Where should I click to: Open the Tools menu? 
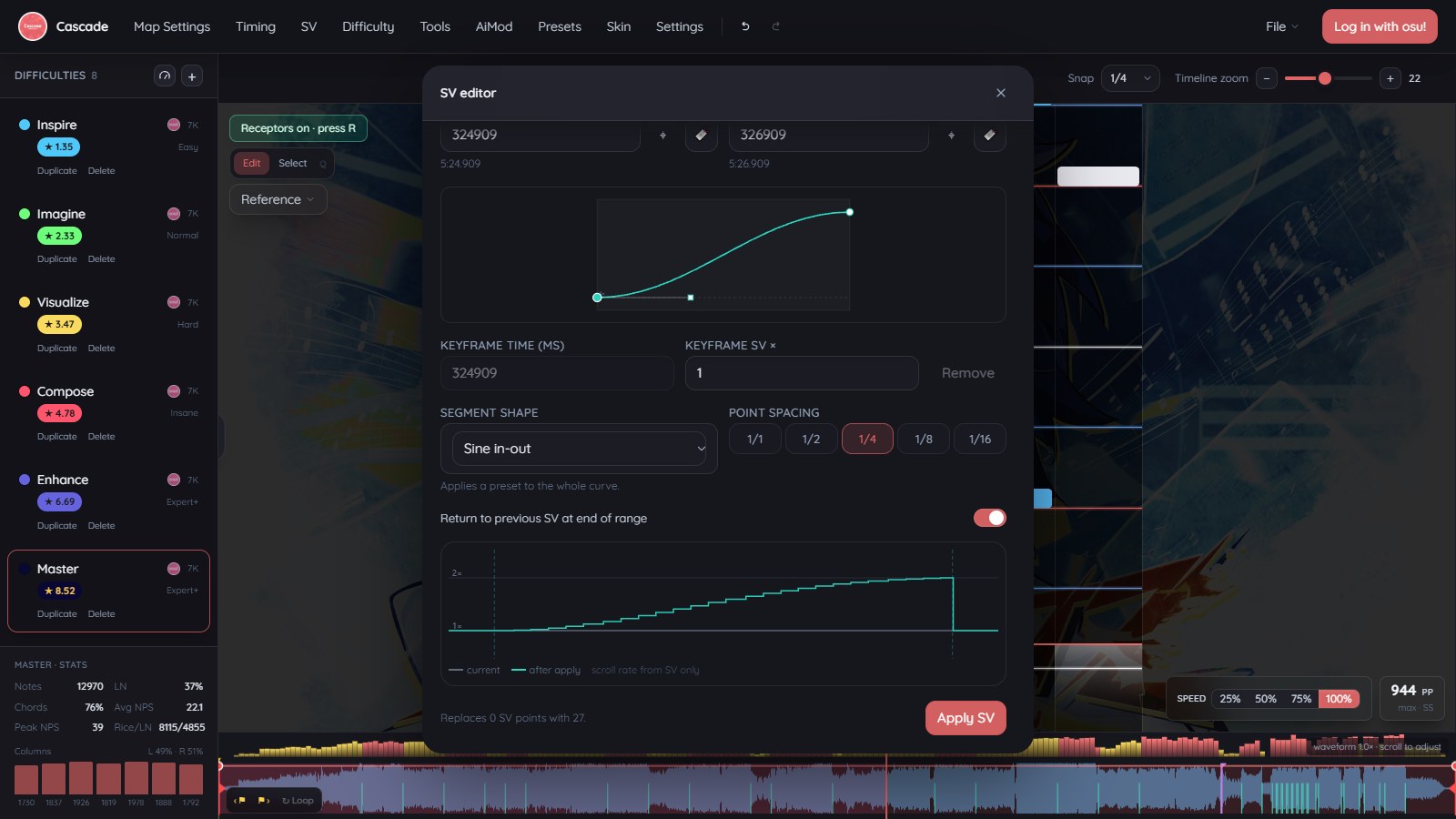[435, 26]
